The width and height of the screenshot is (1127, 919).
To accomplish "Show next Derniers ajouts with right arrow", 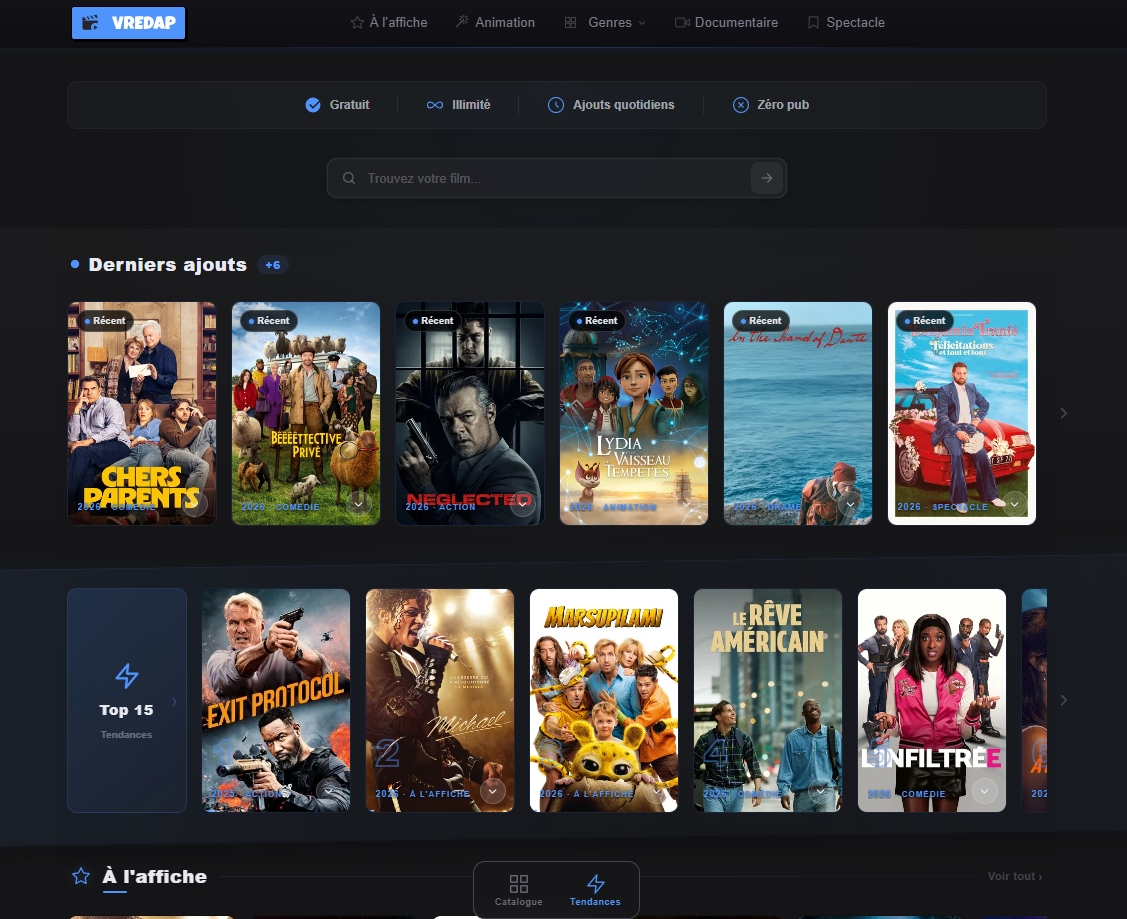I will pyautogui.click(x=1064, y=413).
